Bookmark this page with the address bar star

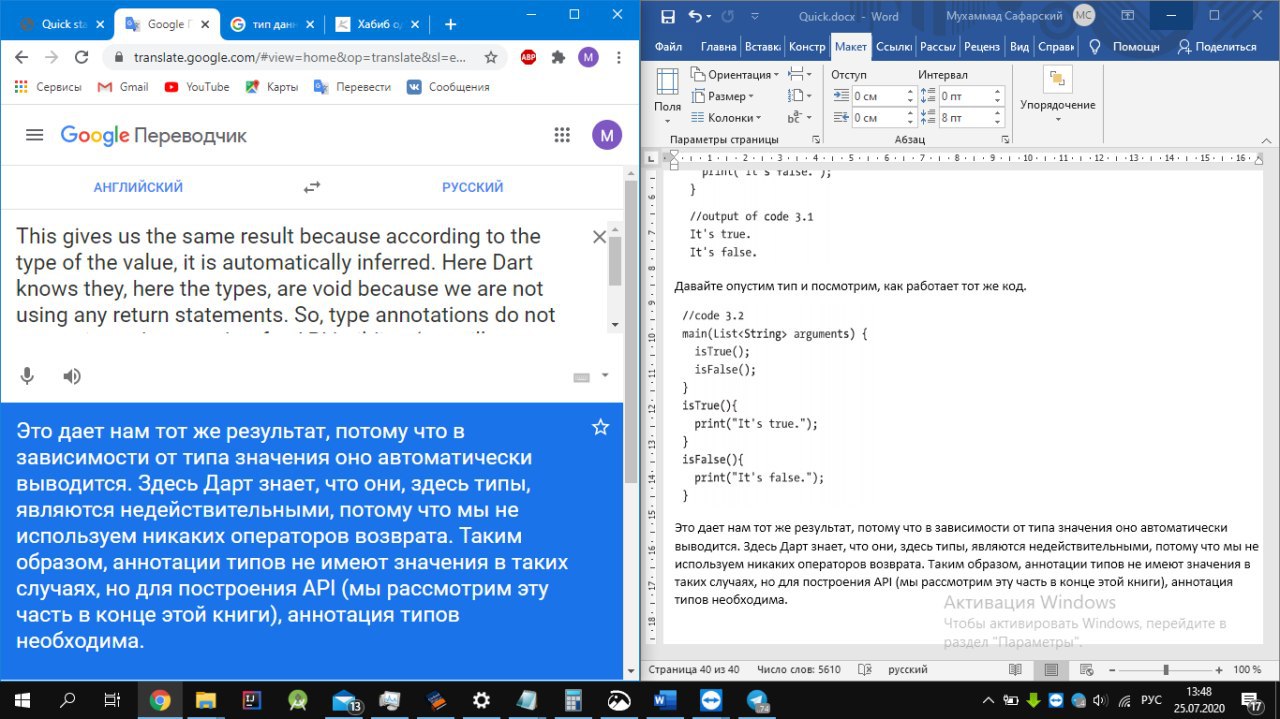pyautogui.click(x=491, y=57)
